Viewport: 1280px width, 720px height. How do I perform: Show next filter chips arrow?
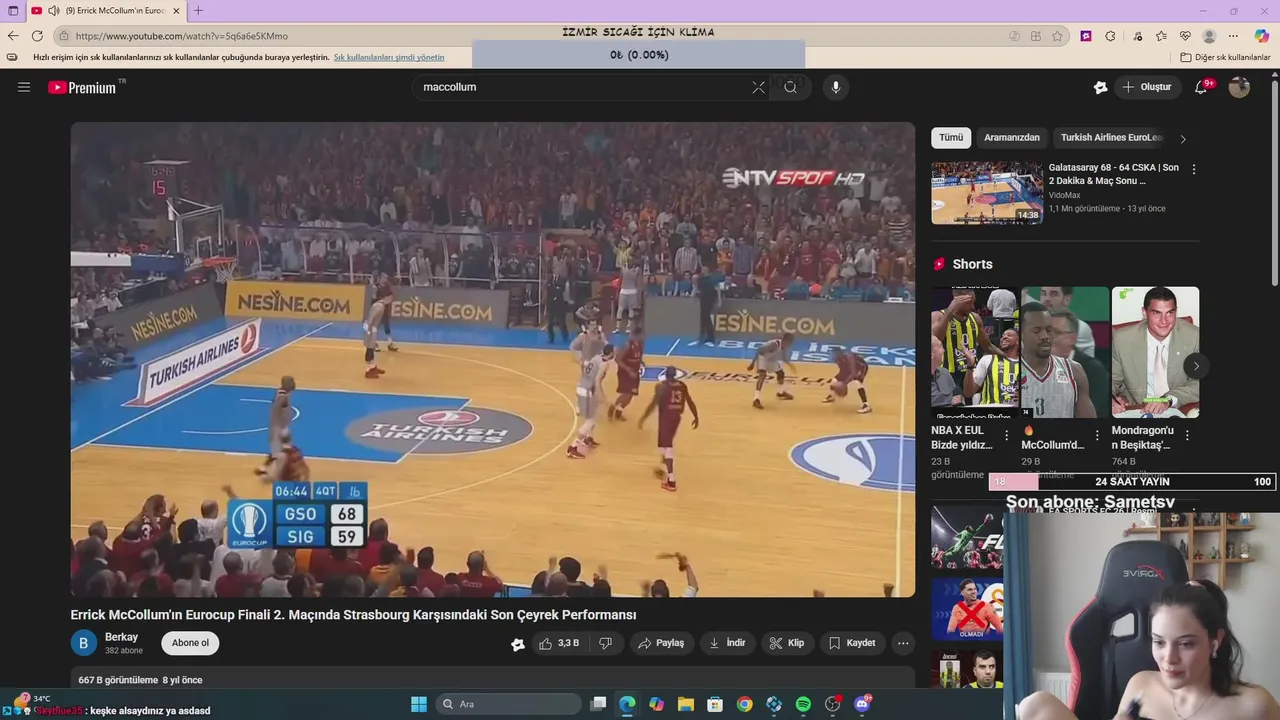tap(1183, 139)
